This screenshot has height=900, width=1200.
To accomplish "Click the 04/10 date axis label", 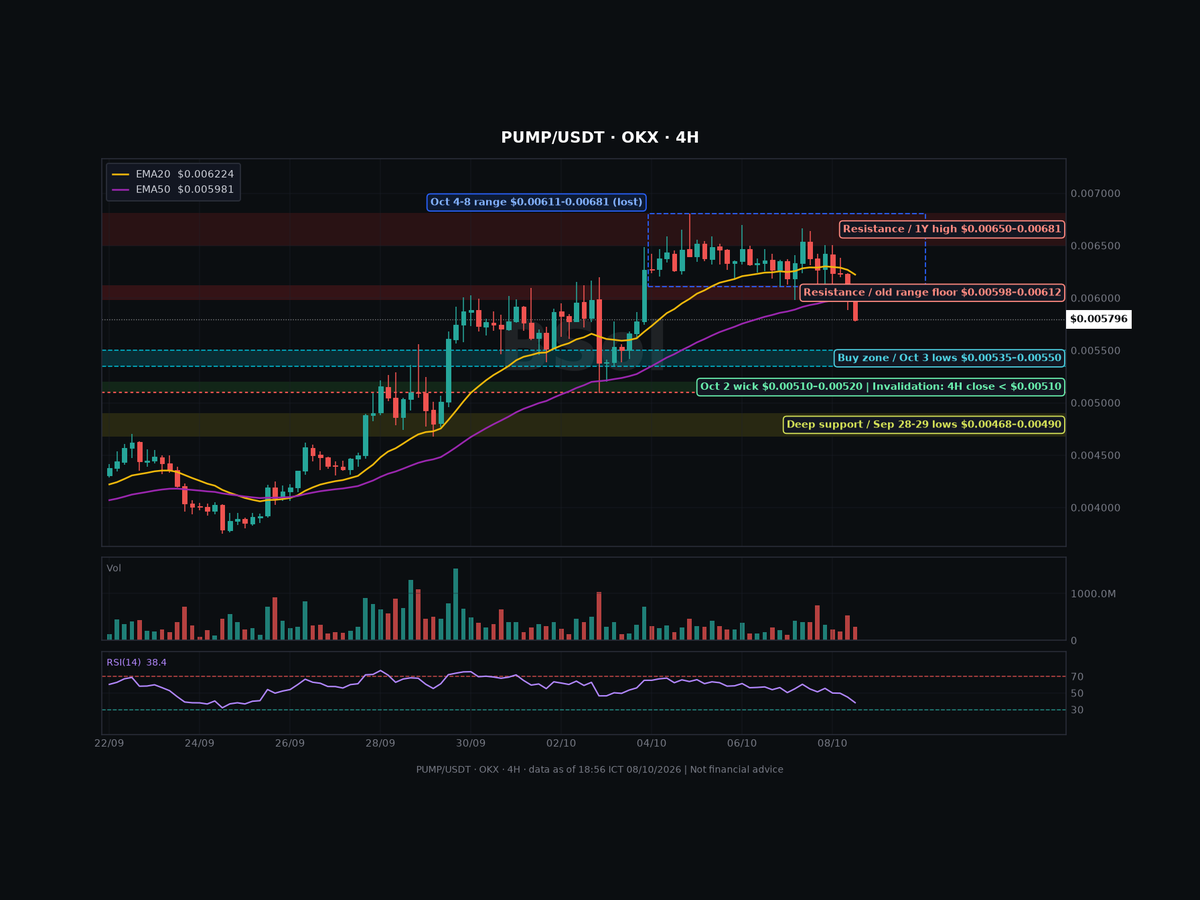I will pos(652,744).
